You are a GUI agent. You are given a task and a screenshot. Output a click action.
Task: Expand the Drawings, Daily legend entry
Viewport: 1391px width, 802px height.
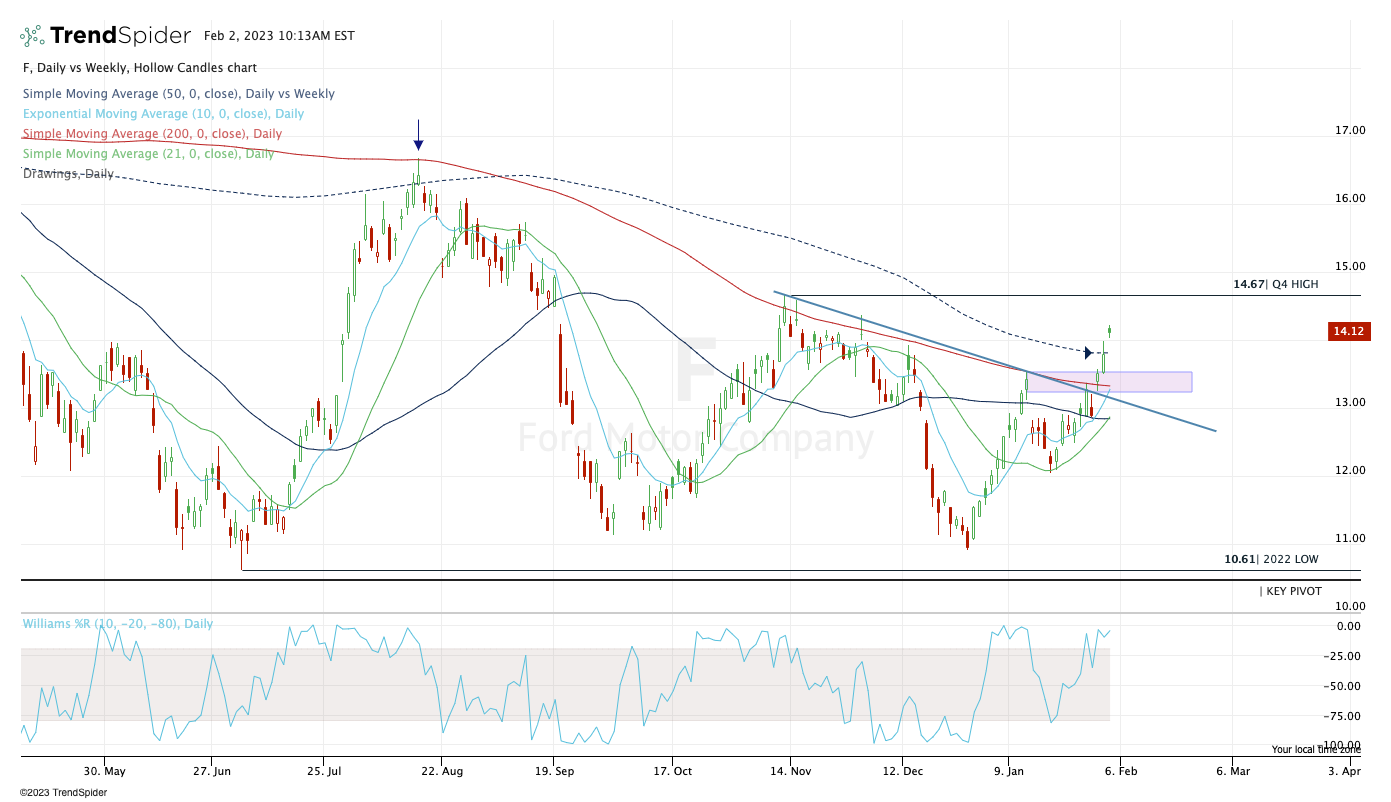click(68, 174)
